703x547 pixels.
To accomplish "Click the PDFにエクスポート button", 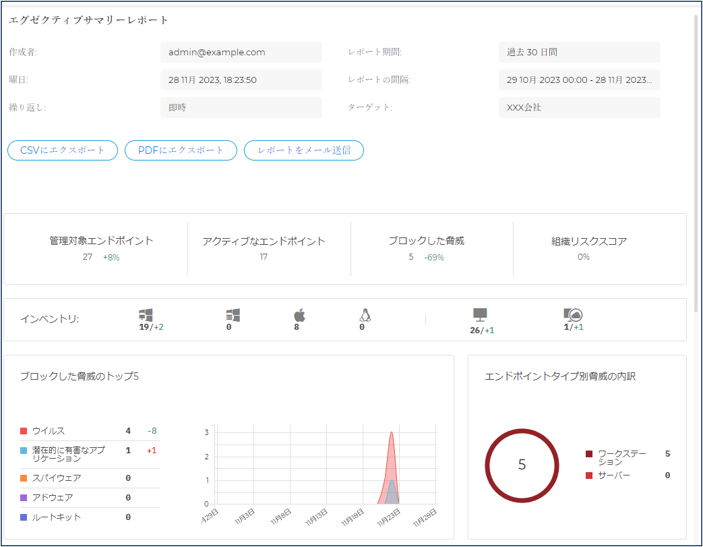I will tap(181, 150).
